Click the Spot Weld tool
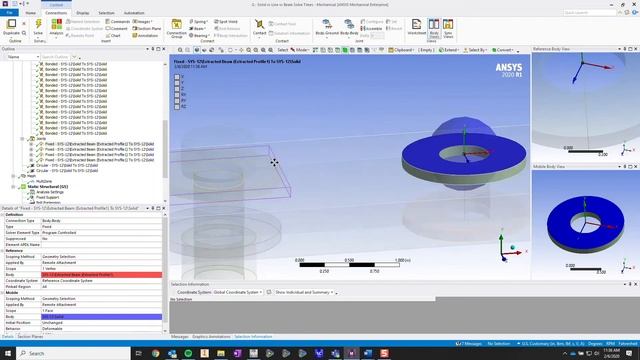The width and height of the screenshot is (640, 360). [x=226, y=22]
